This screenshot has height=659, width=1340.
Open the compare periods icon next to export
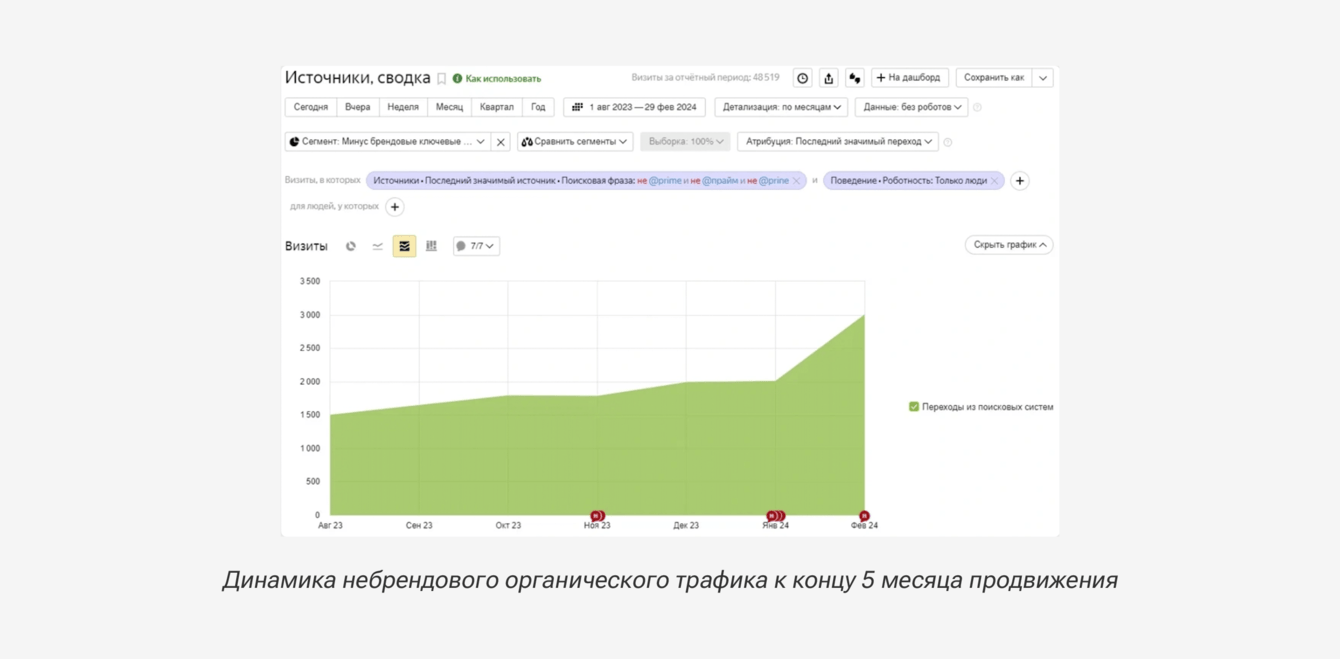854,78
